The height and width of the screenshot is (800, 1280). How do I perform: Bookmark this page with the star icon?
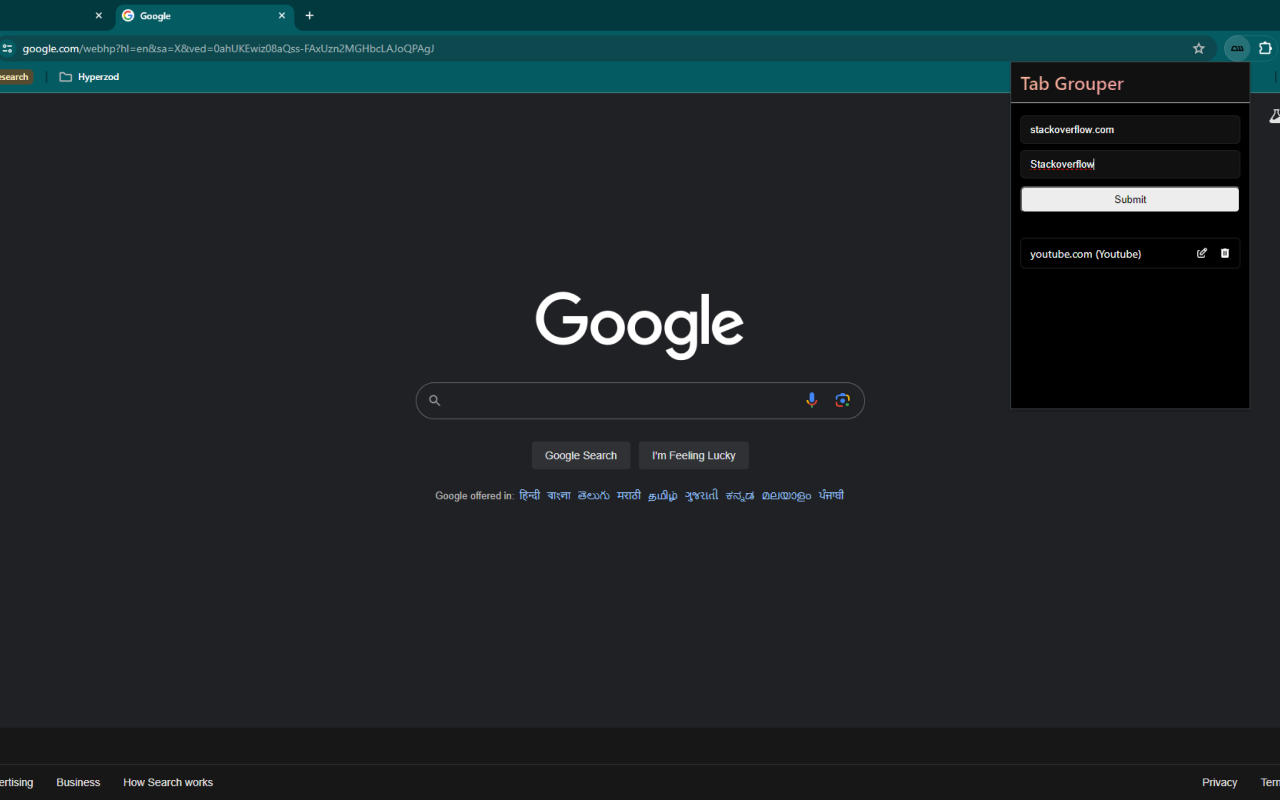[1199, 48]
